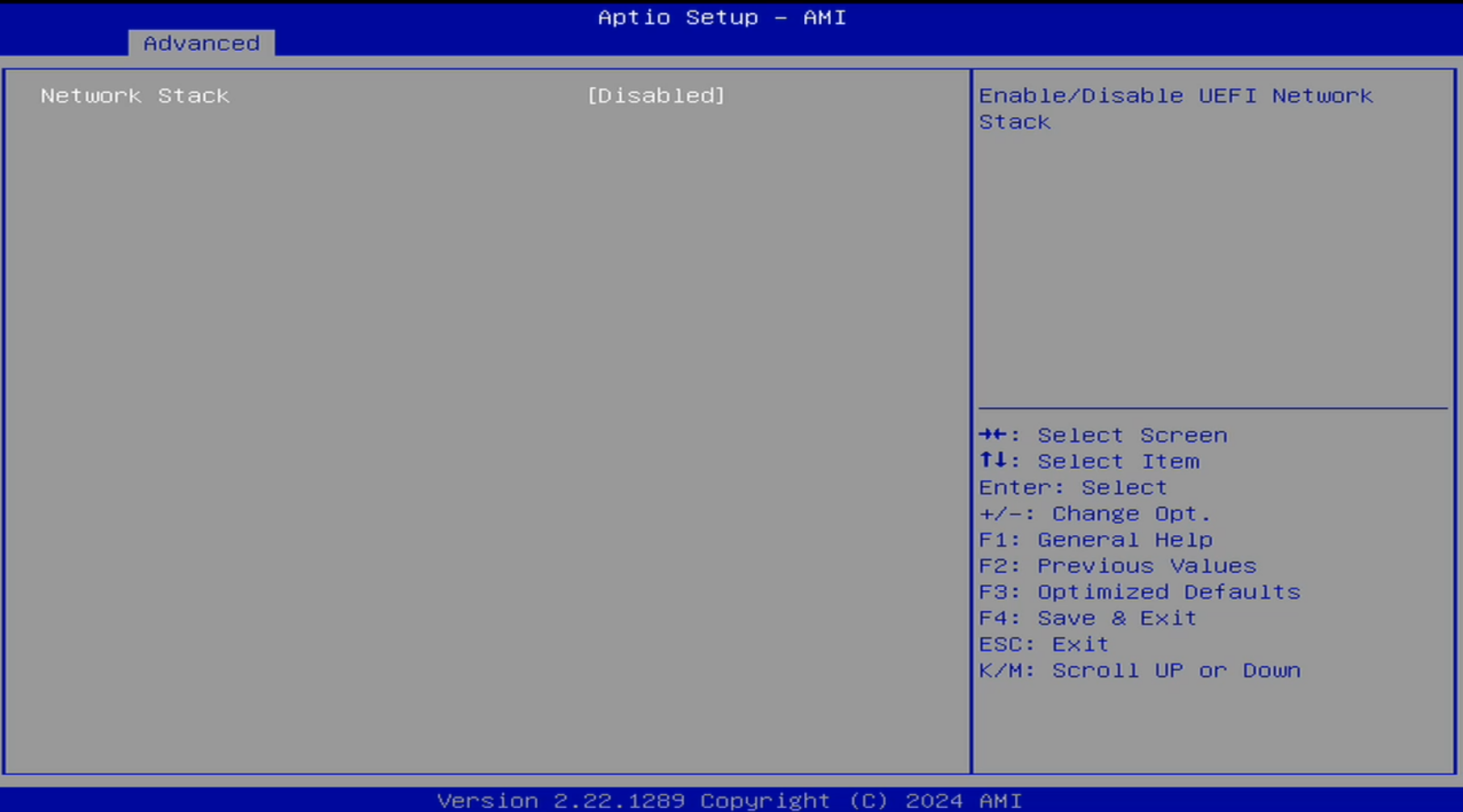Select the Advanced tab
The image size is (1463, 812).
201,44
